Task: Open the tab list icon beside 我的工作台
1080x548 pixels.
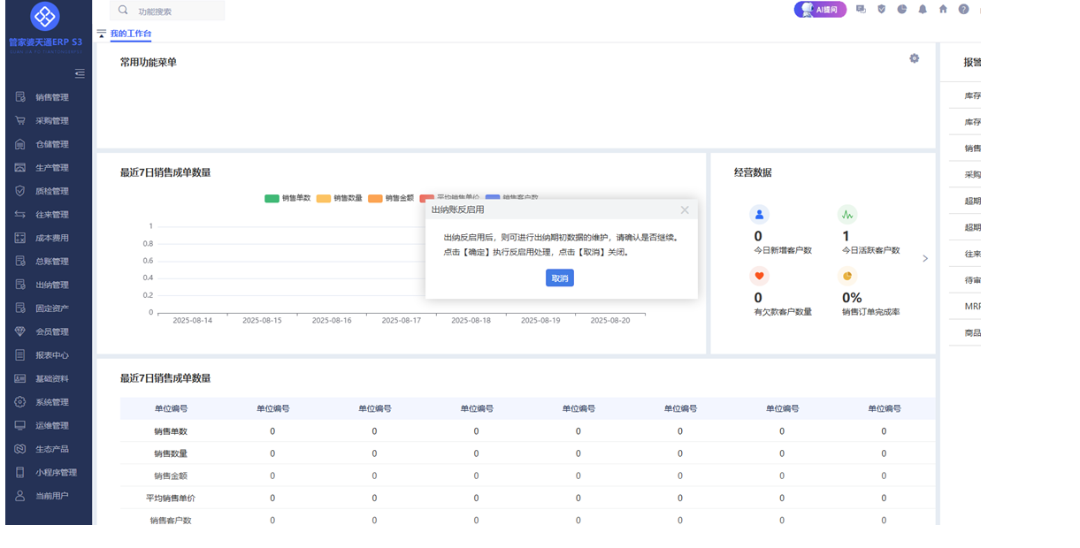Action: point(101,33)
